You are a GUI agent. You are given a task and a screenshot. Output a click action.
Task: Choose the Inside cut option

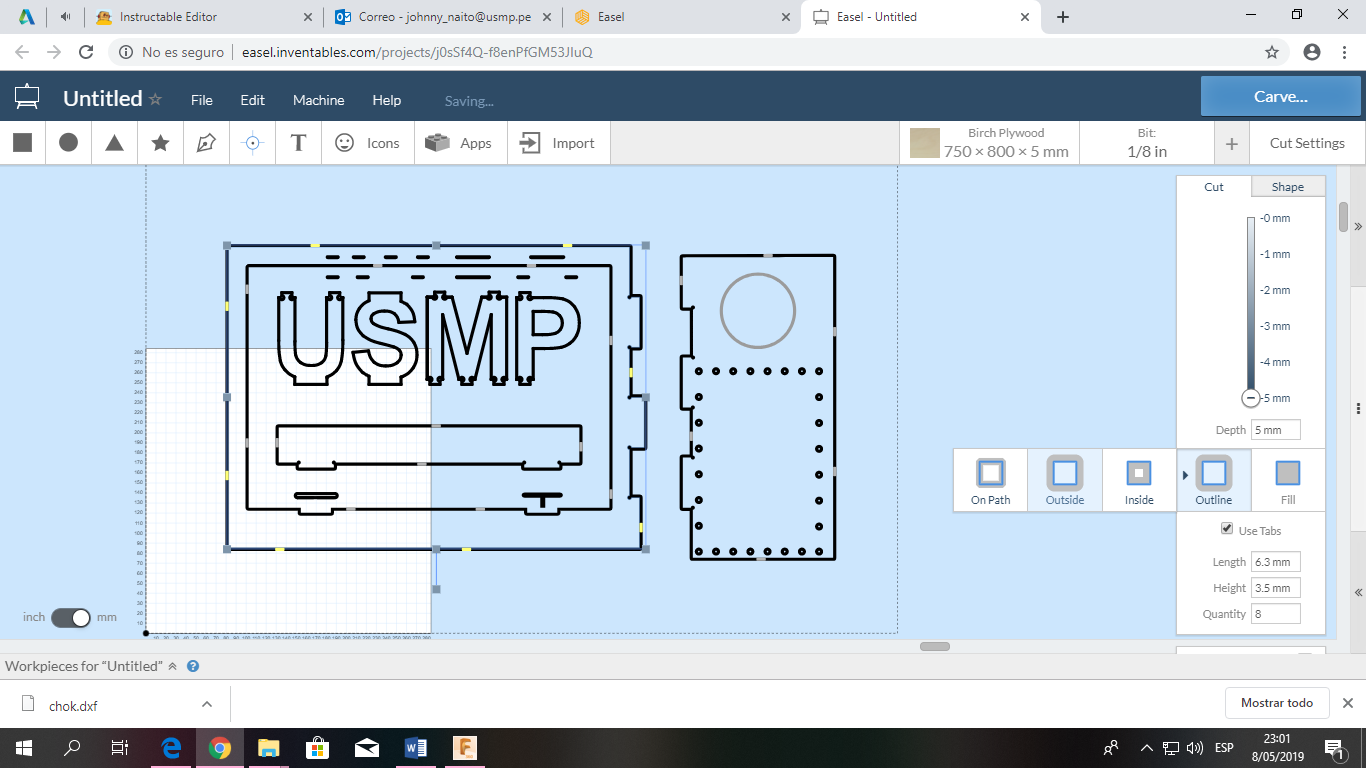coord(1139,481)
